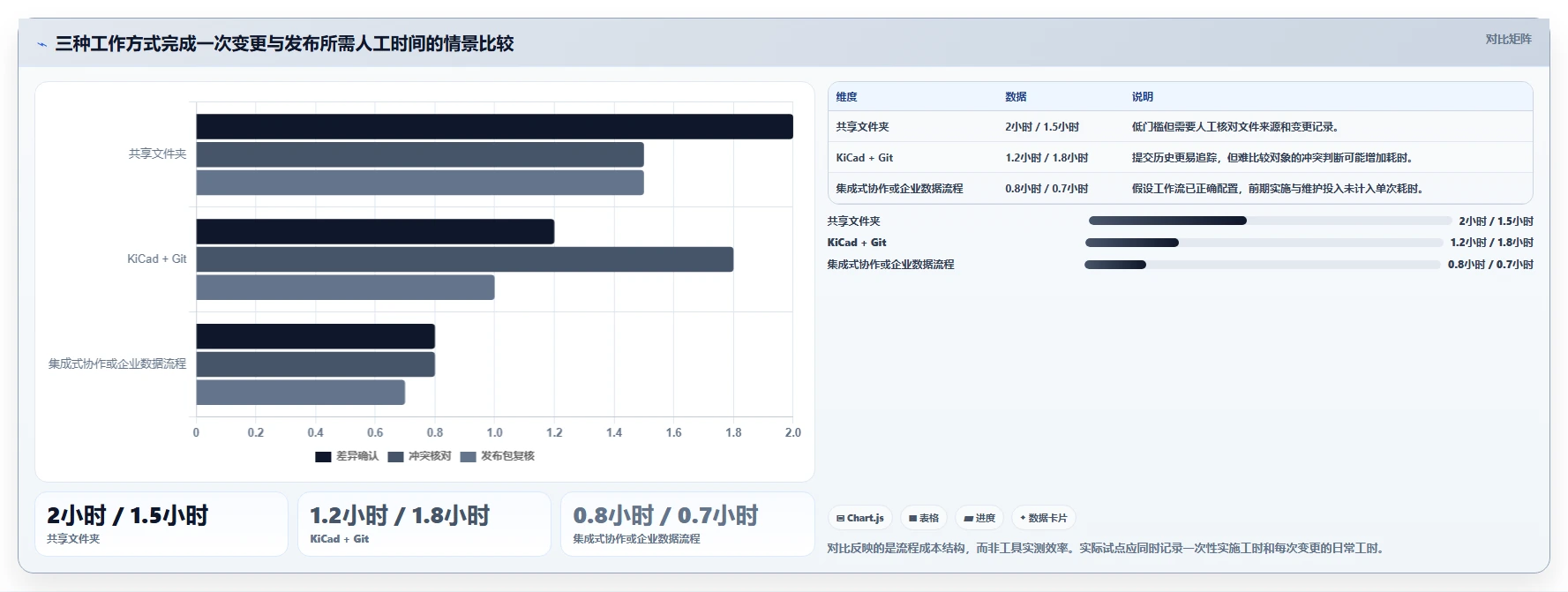Click the 对比矩阵 label in the header
Screen dimensions: 1568x592
[1508, 39]
